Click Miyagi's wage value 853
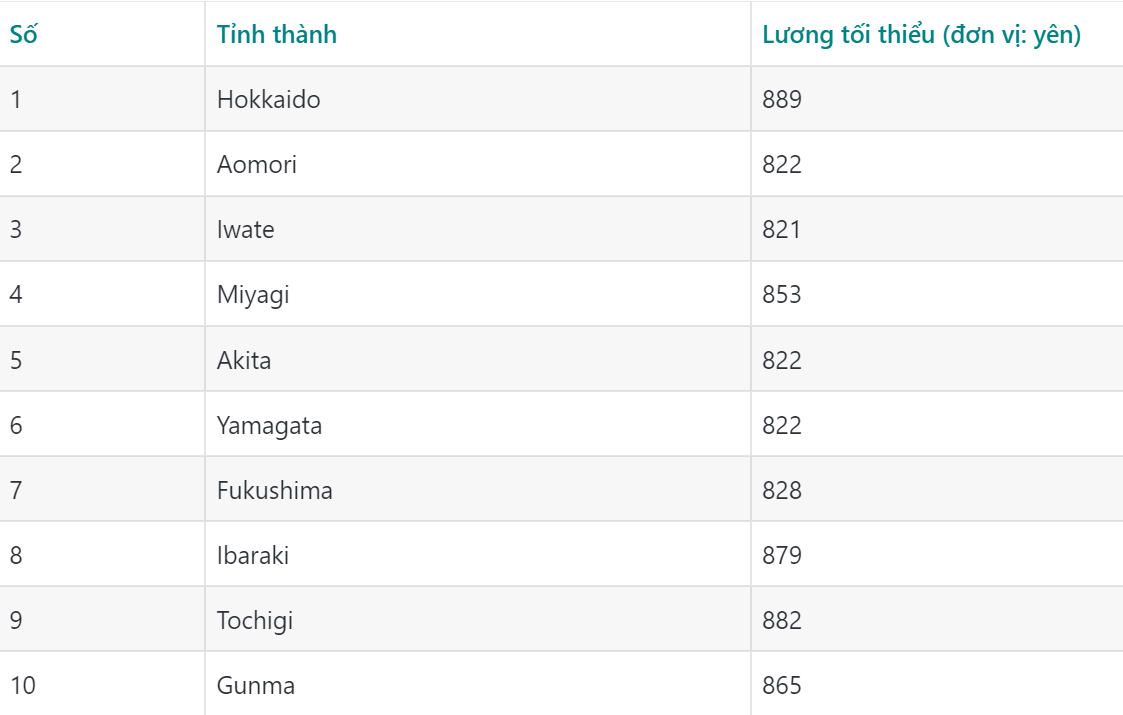Screen dimensions: 1123x715 (x=781, y=294)
